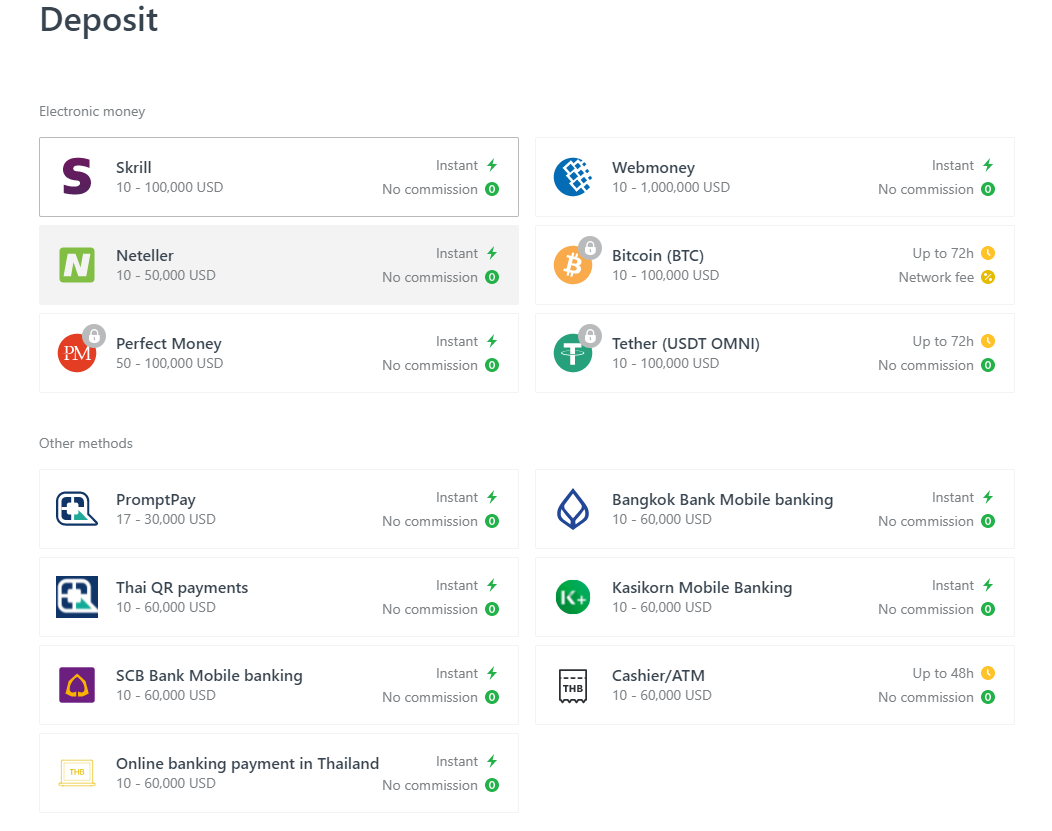The image size is (1052, 831).
Task: Open the Thai QR payments deposit option
Action: pos(182,588)
